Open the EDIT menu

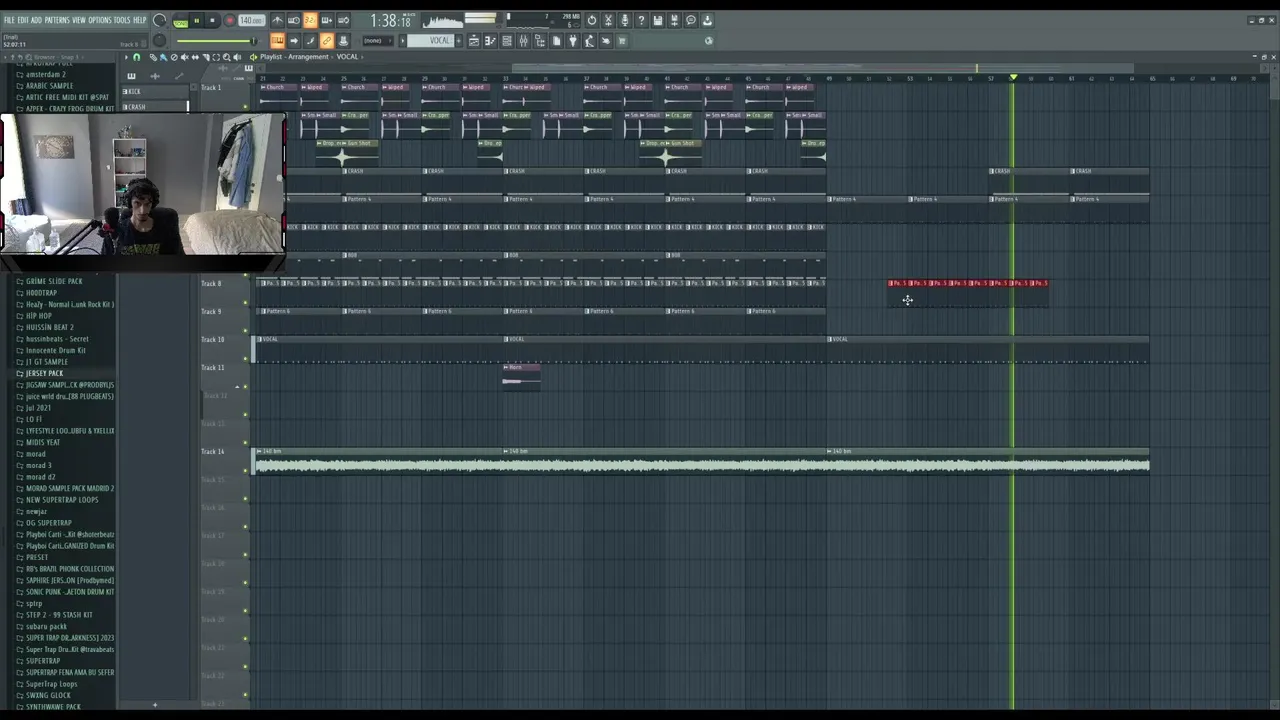pos(23,20)
